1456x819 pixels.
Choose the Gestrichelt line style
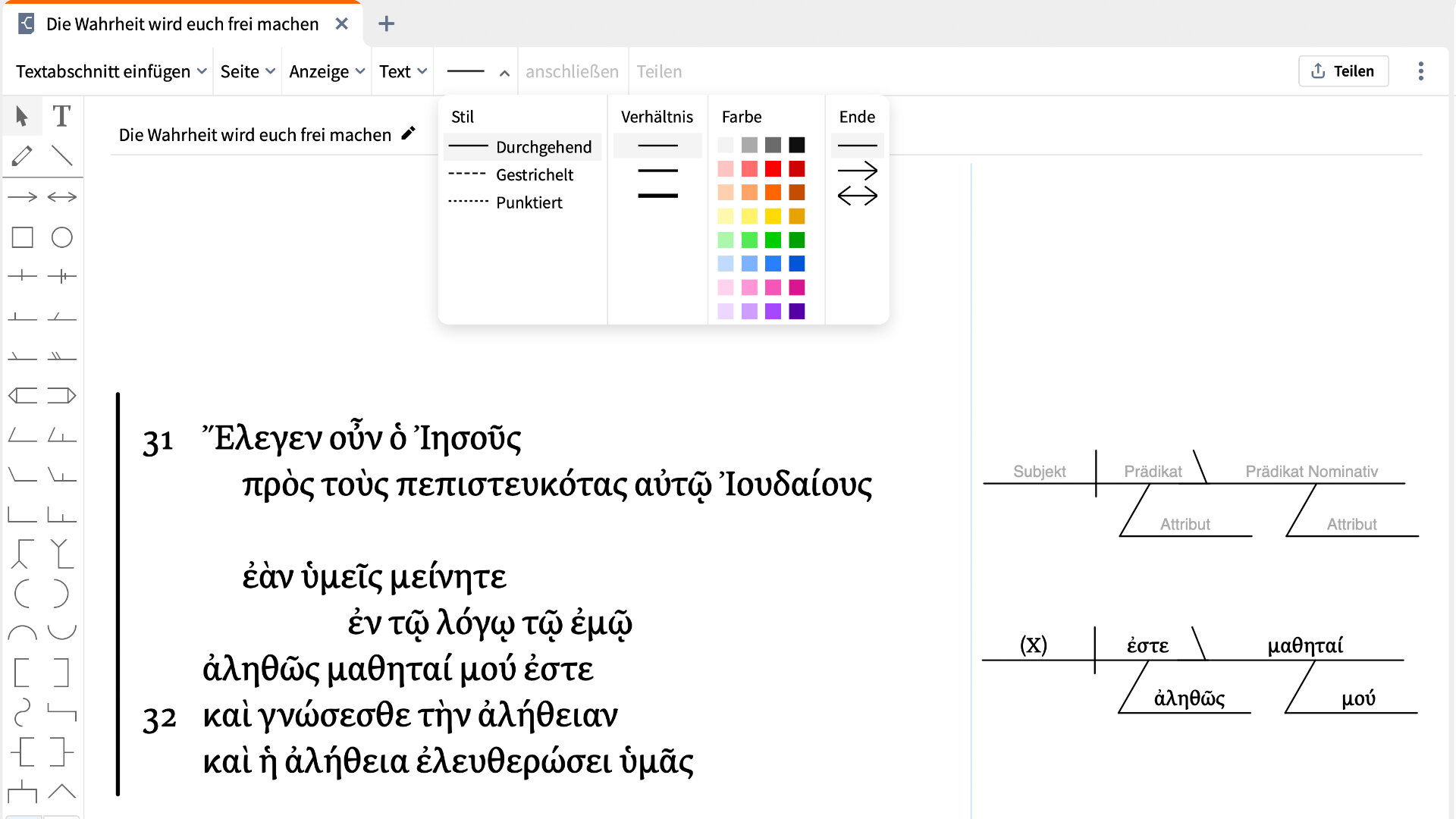(x=522, y=174)
